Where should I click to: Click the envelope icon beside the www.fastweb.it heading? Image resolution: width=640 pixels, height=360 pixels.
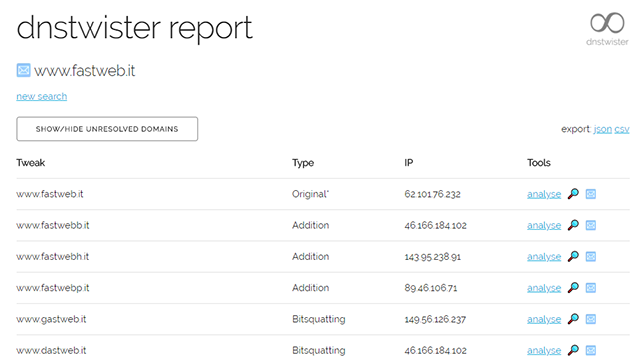pyautogui.click(x=23, y=70)
